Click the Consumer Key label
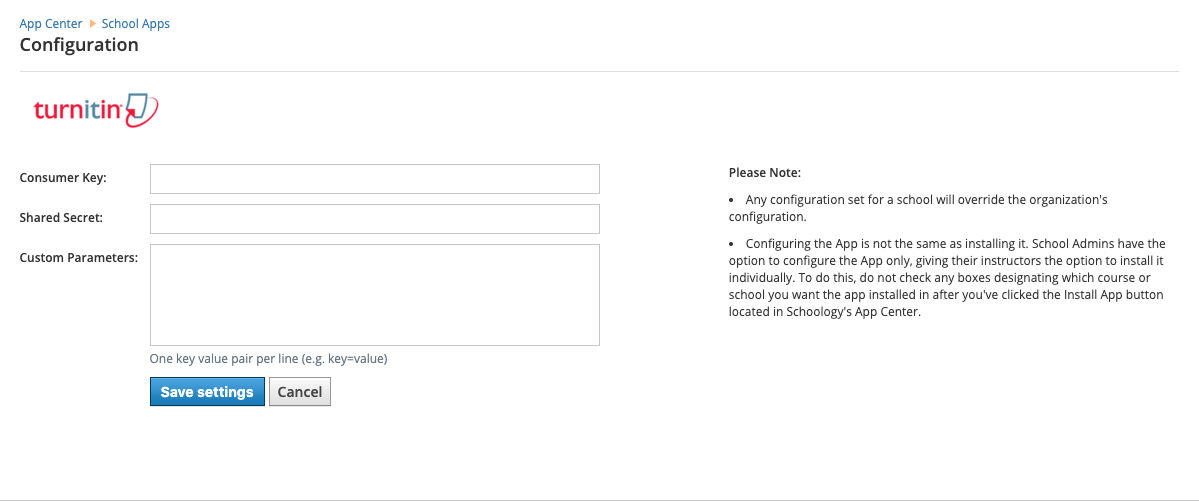Screen dimensions: 1199x501 pyautogui.click(x=63, y=178)
